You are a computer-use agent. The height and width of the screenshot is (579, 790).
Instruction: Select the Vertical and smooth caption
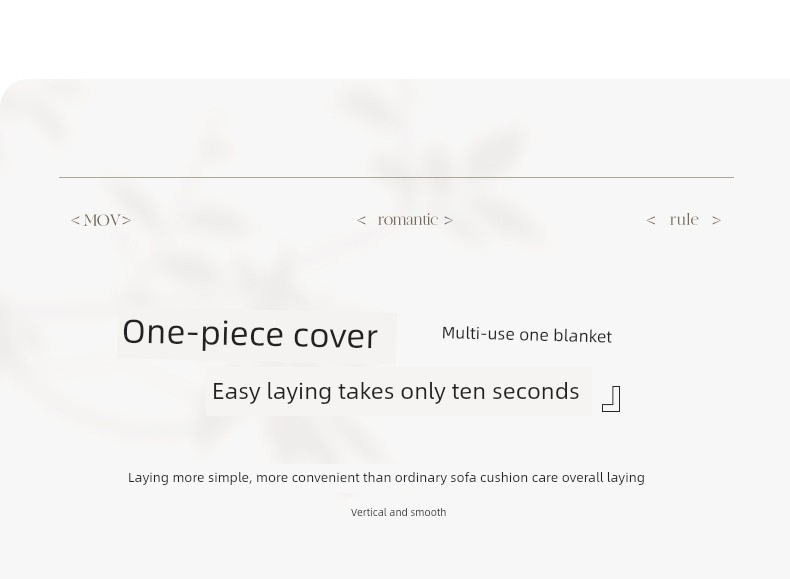399,512
